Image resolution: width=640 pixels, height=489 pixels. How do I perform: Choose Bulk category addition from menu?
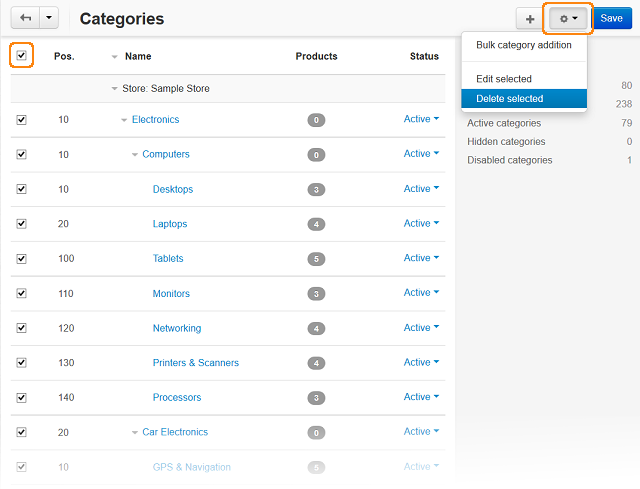(524, 45)
